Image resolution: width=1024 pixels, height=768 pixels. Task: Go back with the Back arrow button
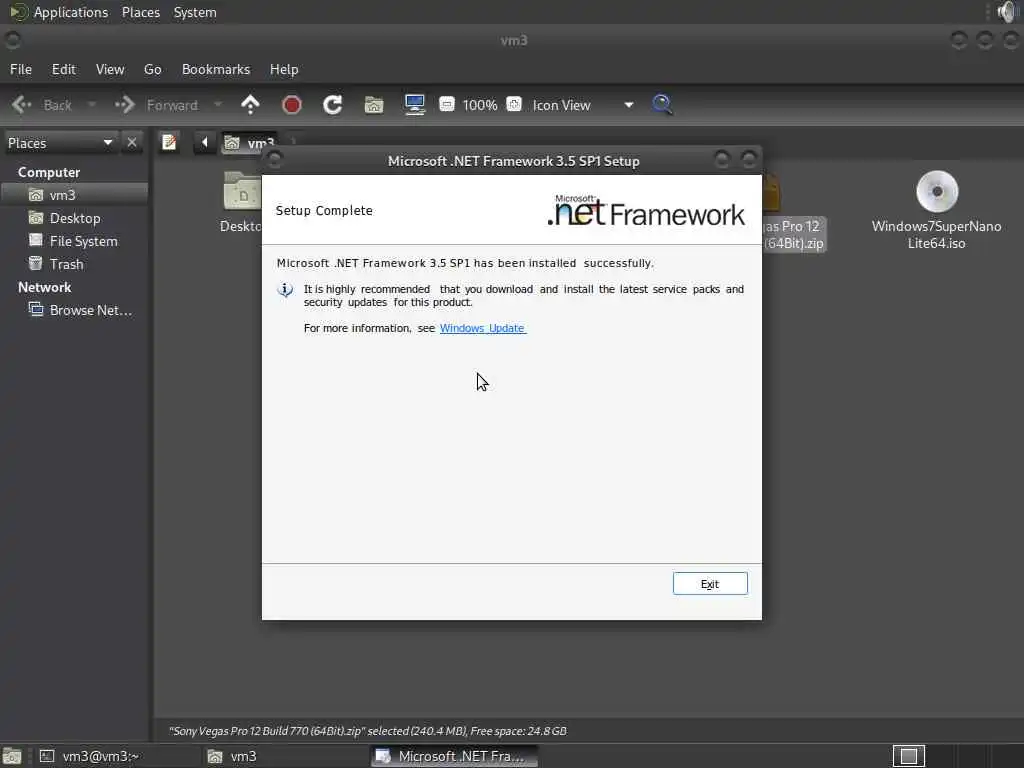(x=42, y=105)
